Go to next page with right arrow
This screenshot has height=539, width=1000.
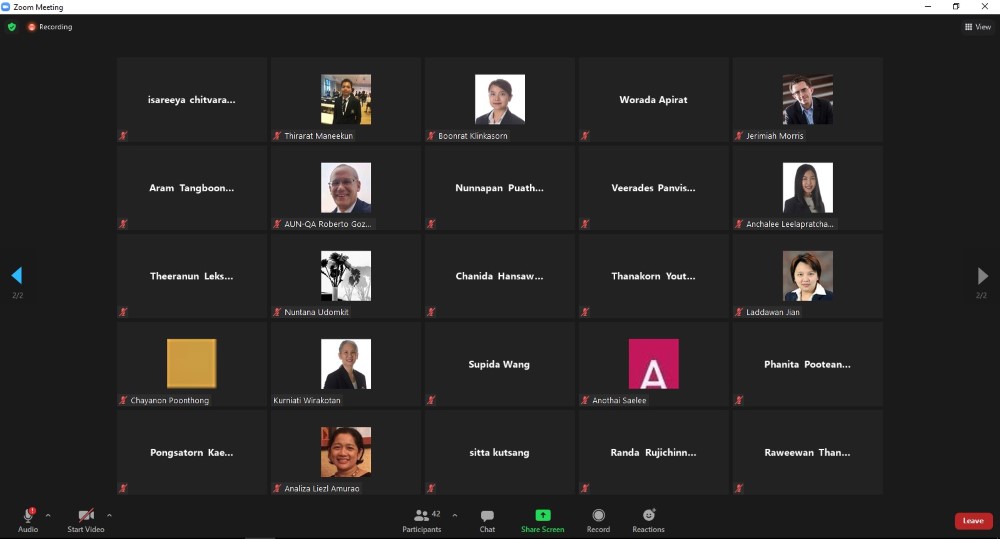pos(983,275)
